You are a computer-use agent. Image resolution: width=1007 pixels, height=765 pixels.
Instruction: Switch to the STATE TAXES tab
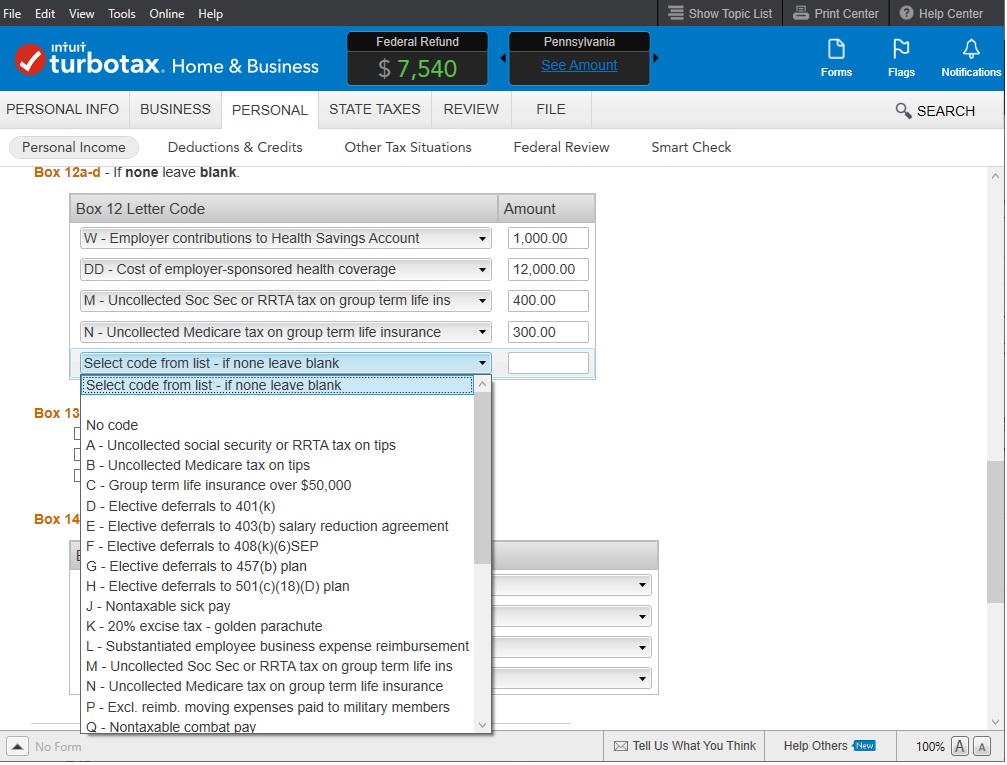pyautogui.click(x=374, y=109)
